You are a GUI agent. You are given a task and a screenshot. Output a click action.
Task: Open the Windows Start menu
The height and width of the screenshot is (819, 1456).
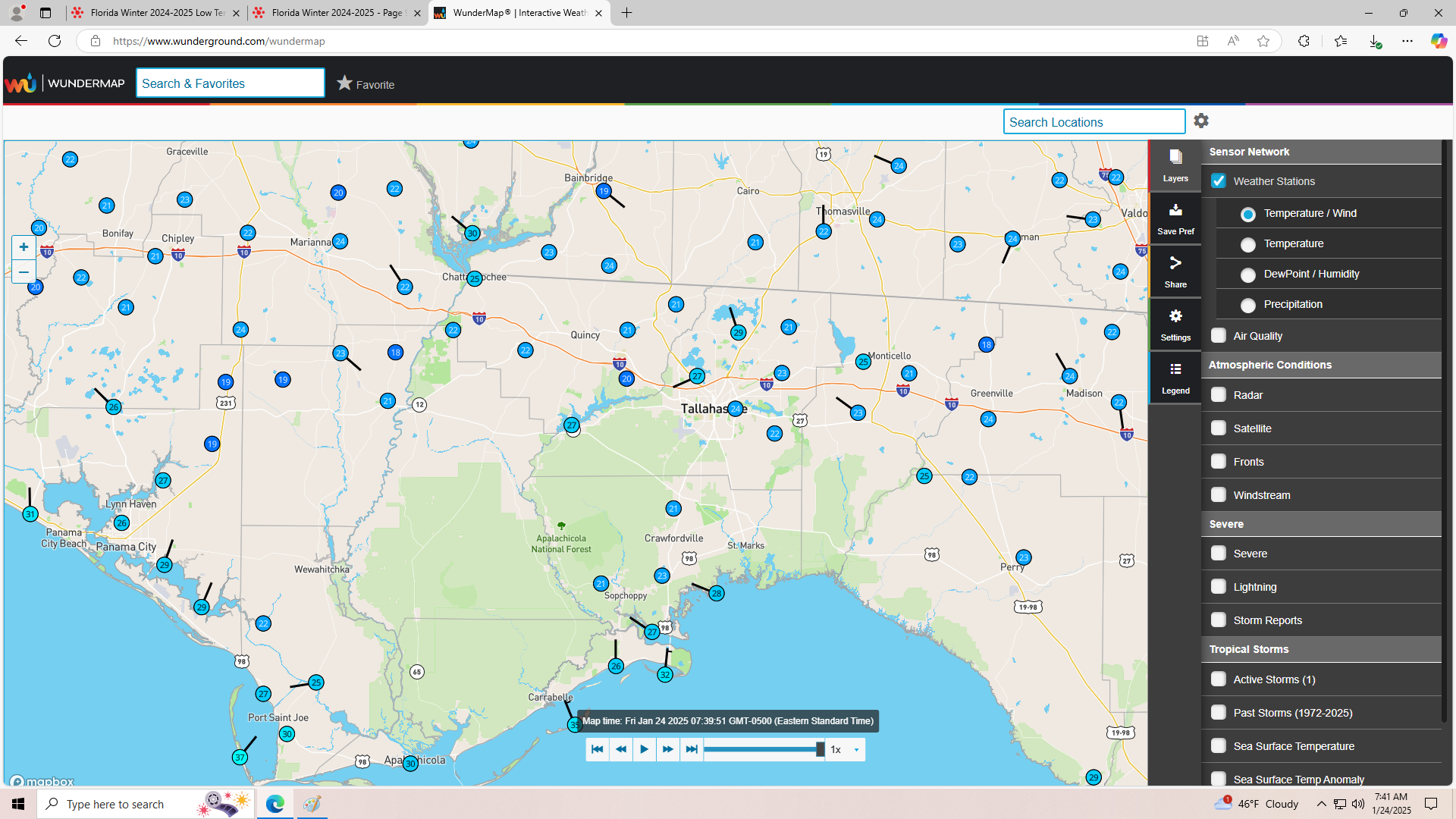click(18, 804)
